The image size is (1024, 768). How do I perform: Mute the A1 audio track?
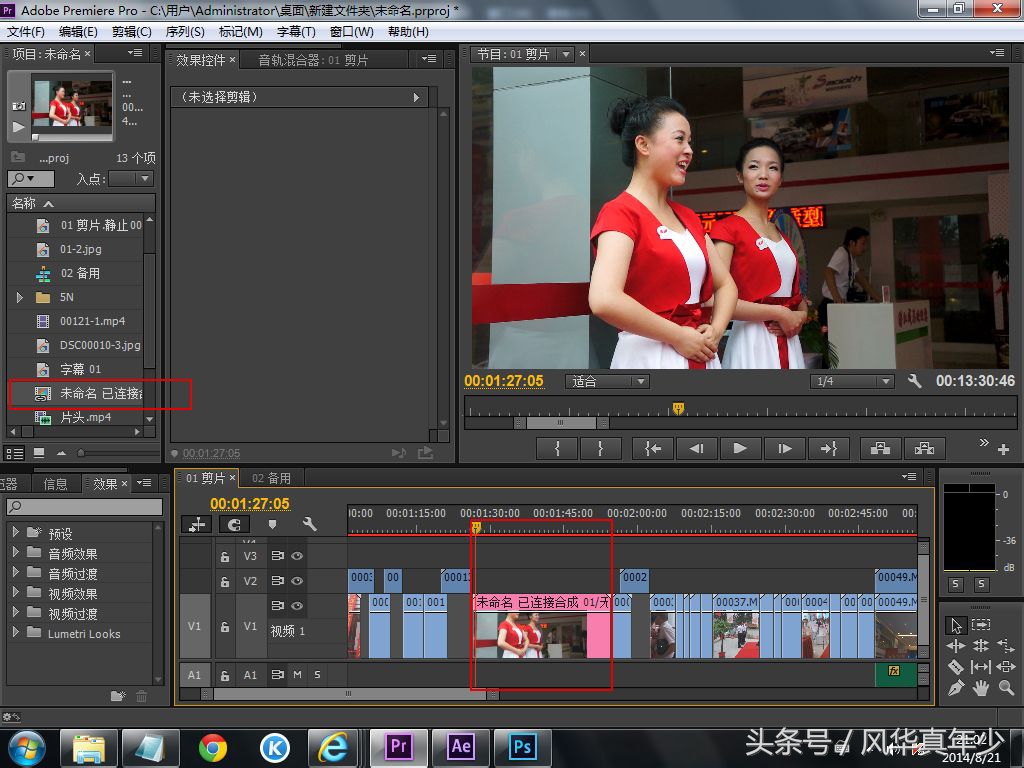(297, 675)
